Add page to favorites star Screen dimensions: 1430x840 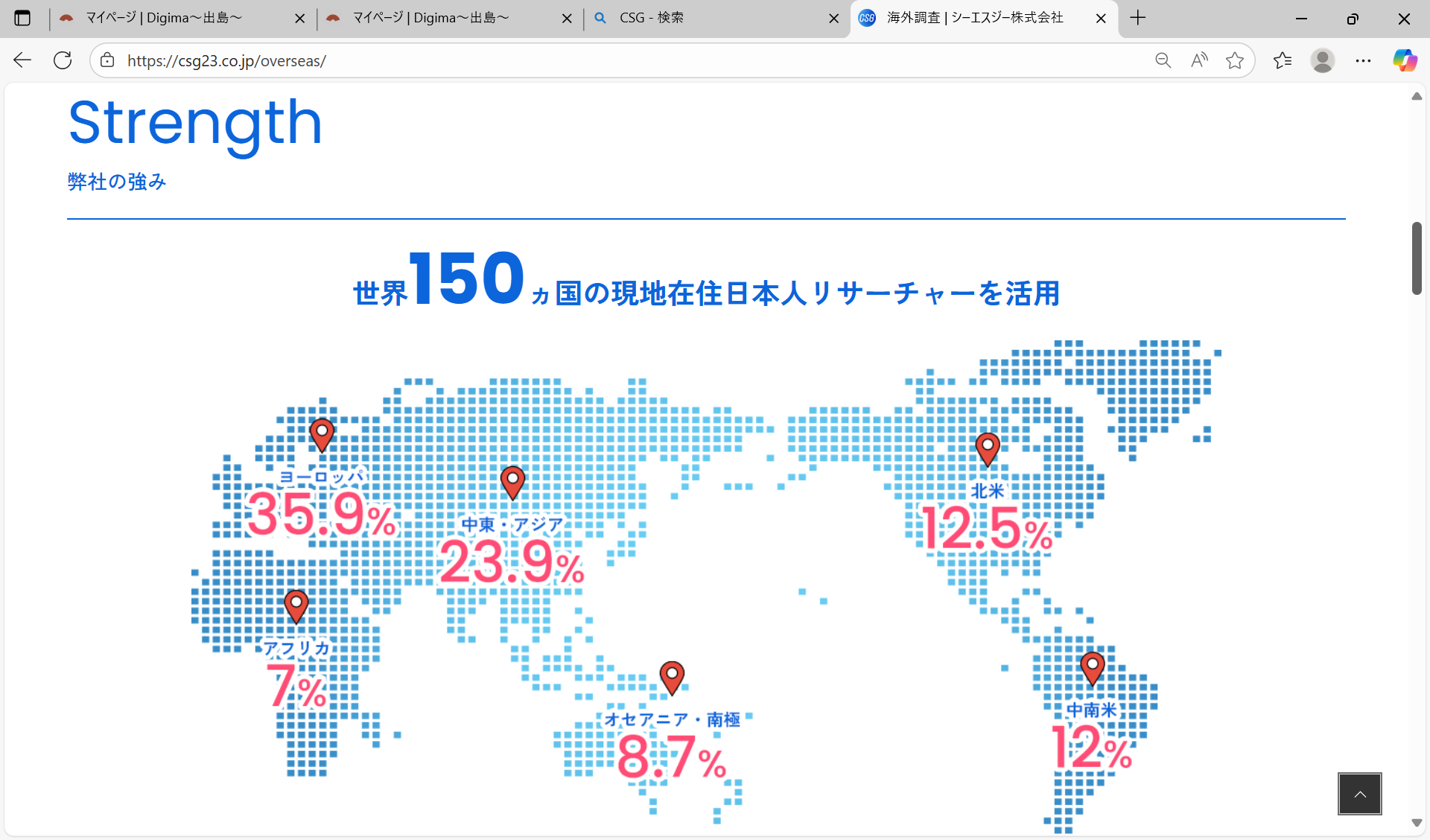pyautogui.click(x=1234, y=60)
